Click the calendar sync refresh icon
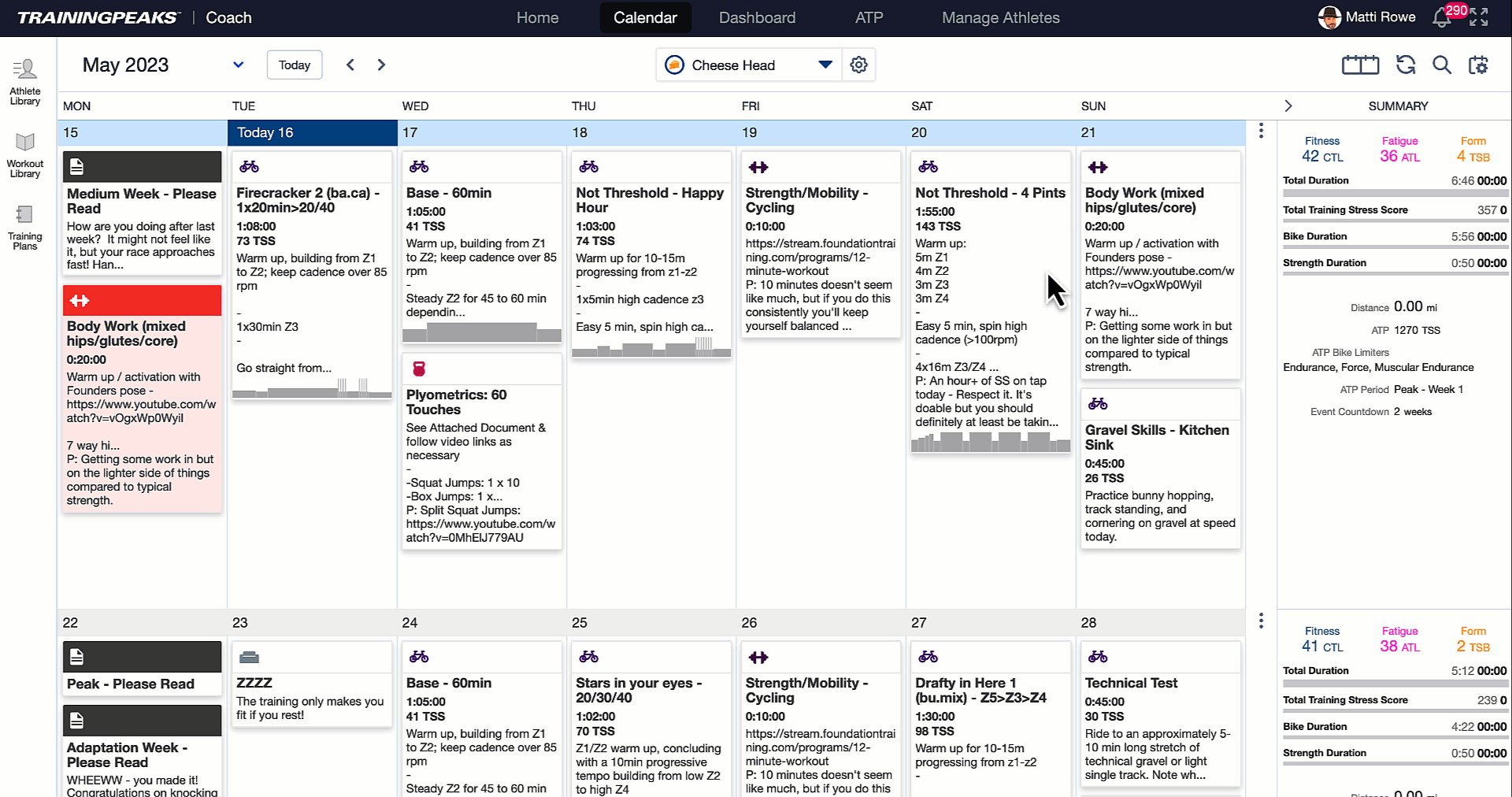 pos(1405,65)
